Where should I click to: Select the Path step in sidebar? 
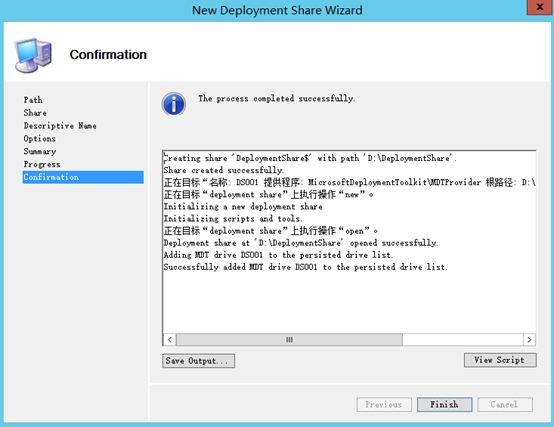33,100
